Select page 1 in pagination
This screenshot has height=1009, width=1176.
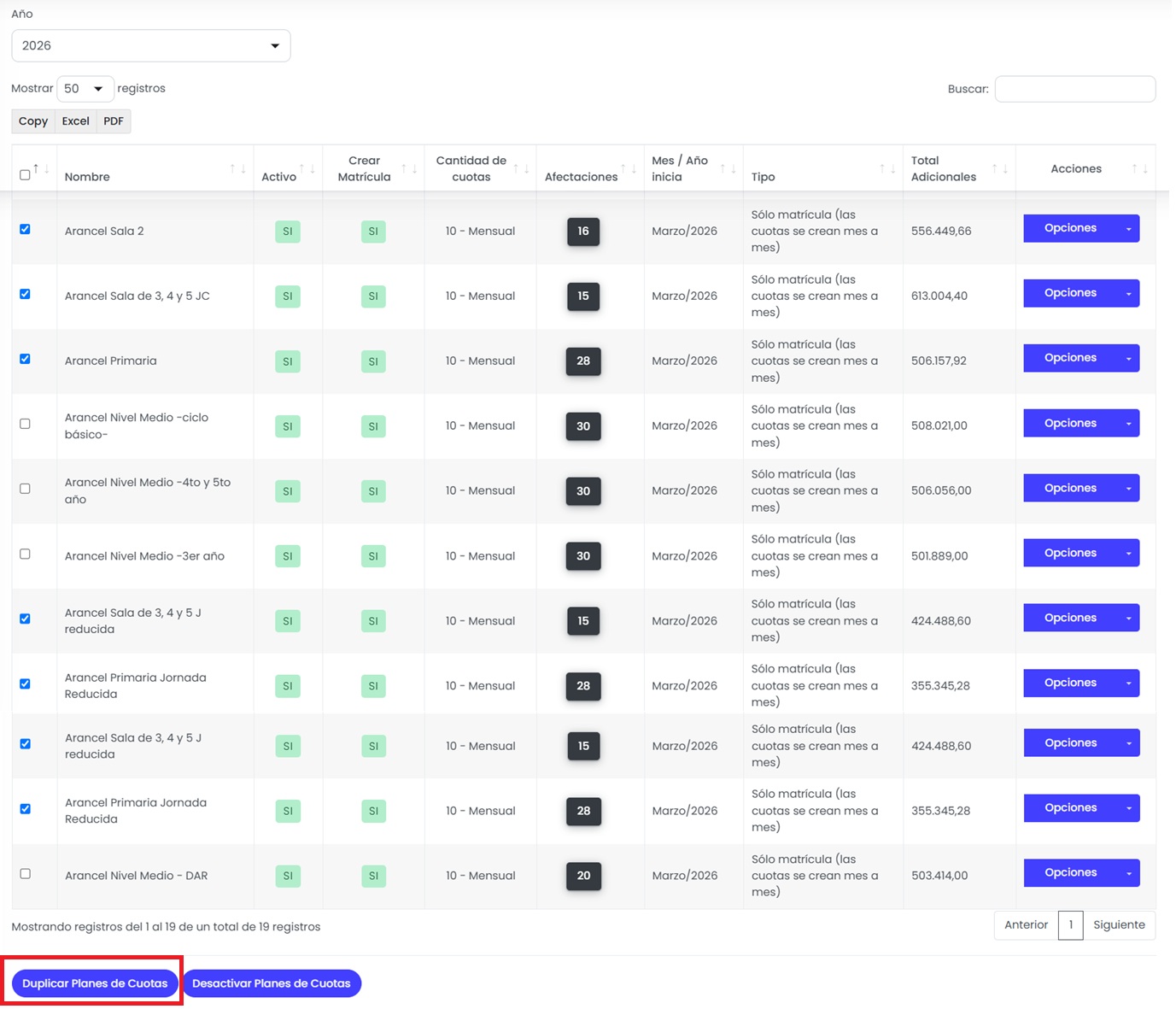click(1071, 925)
